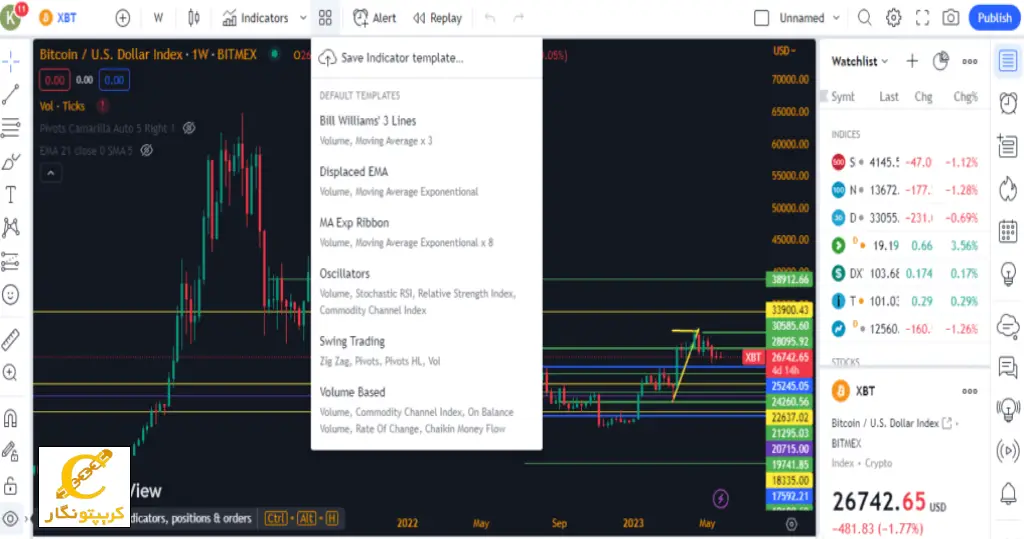Click the undo arrow
This screenshot has width=1024, height=539.
point(490,18)
